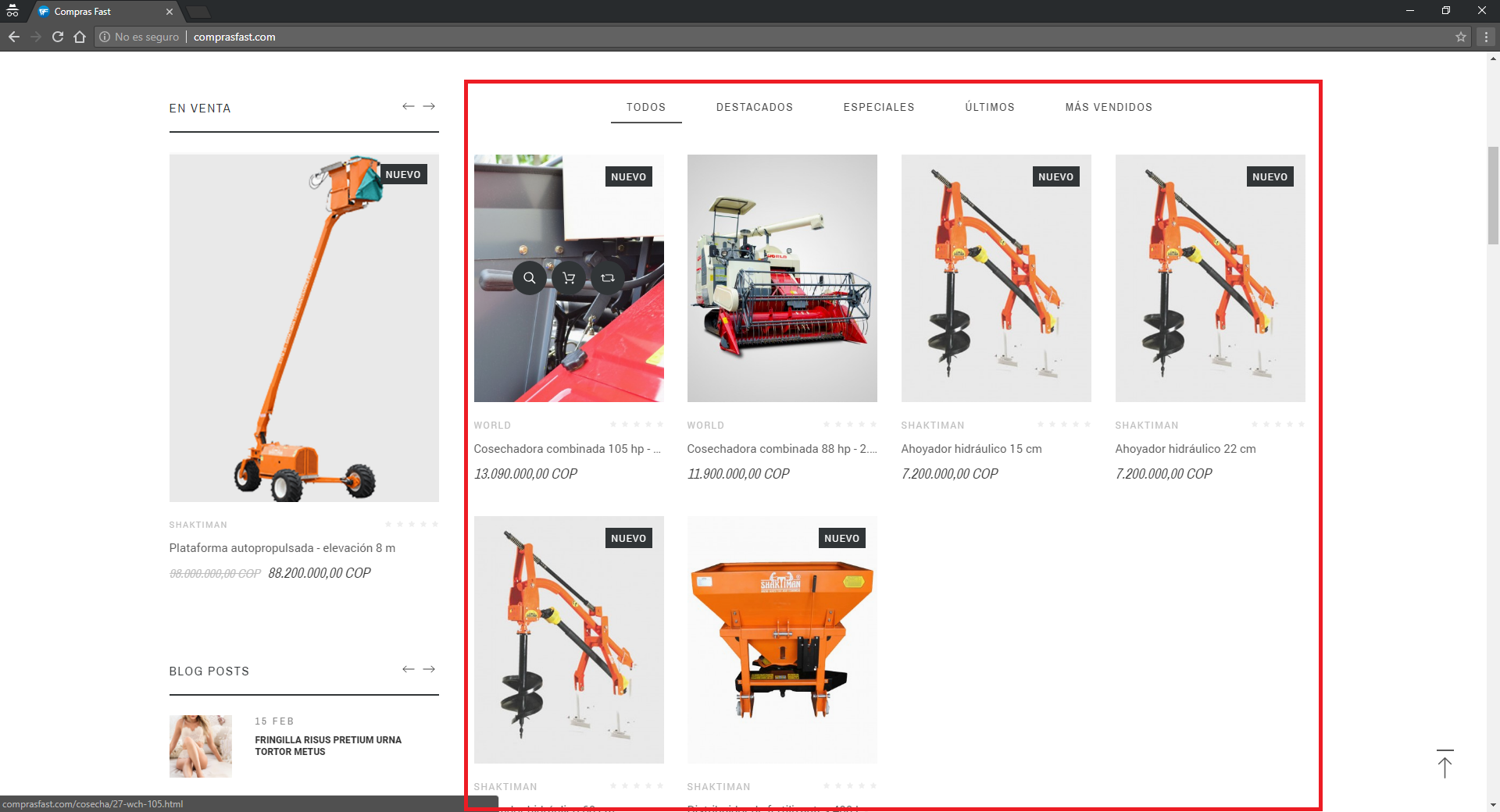
Task: Click the Ahoyador hidráulico 22 cm image
Action: (x=1210, y=278)
